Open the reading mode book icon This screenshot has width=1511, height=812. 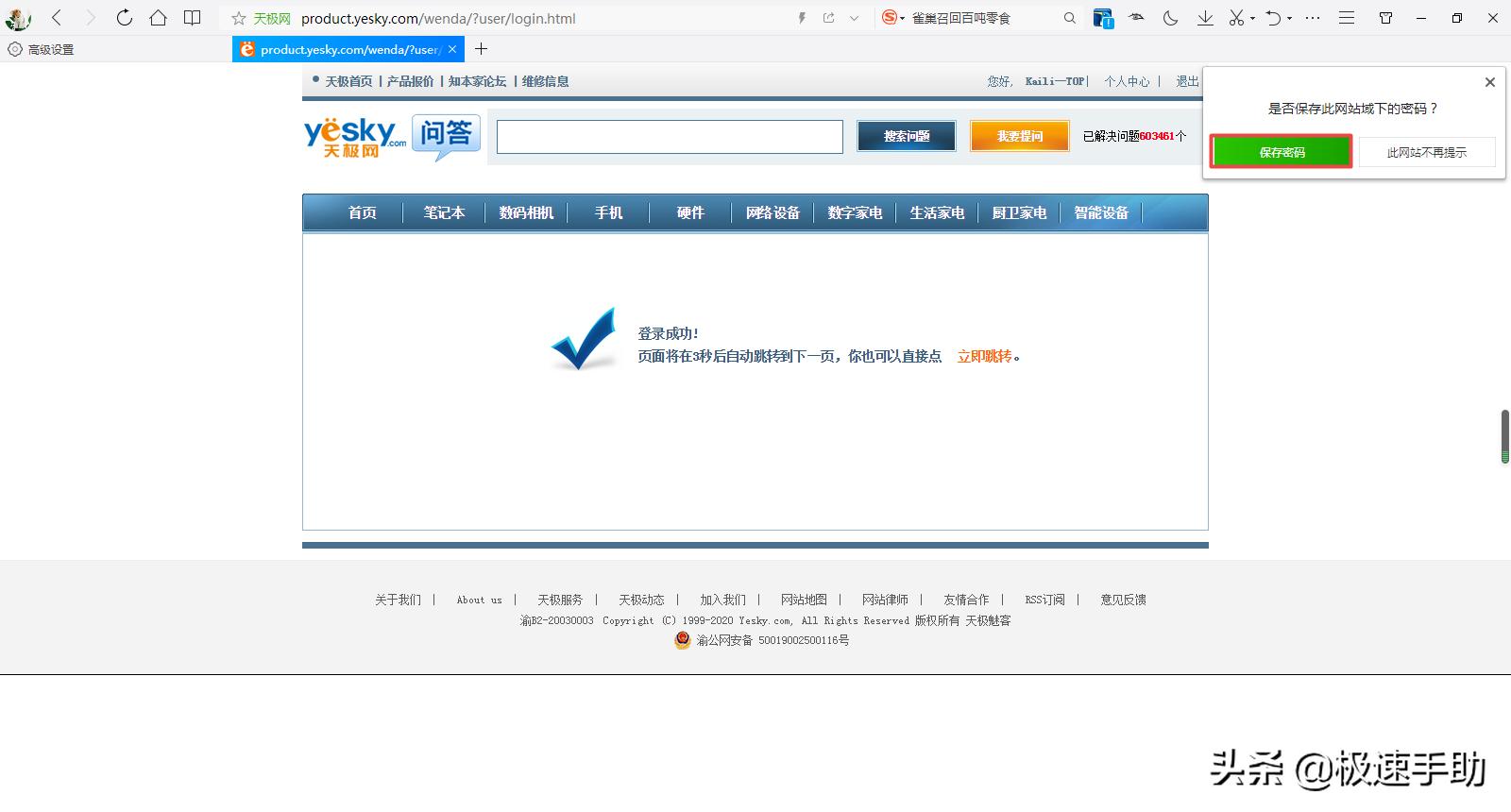(x=192, y=18)
